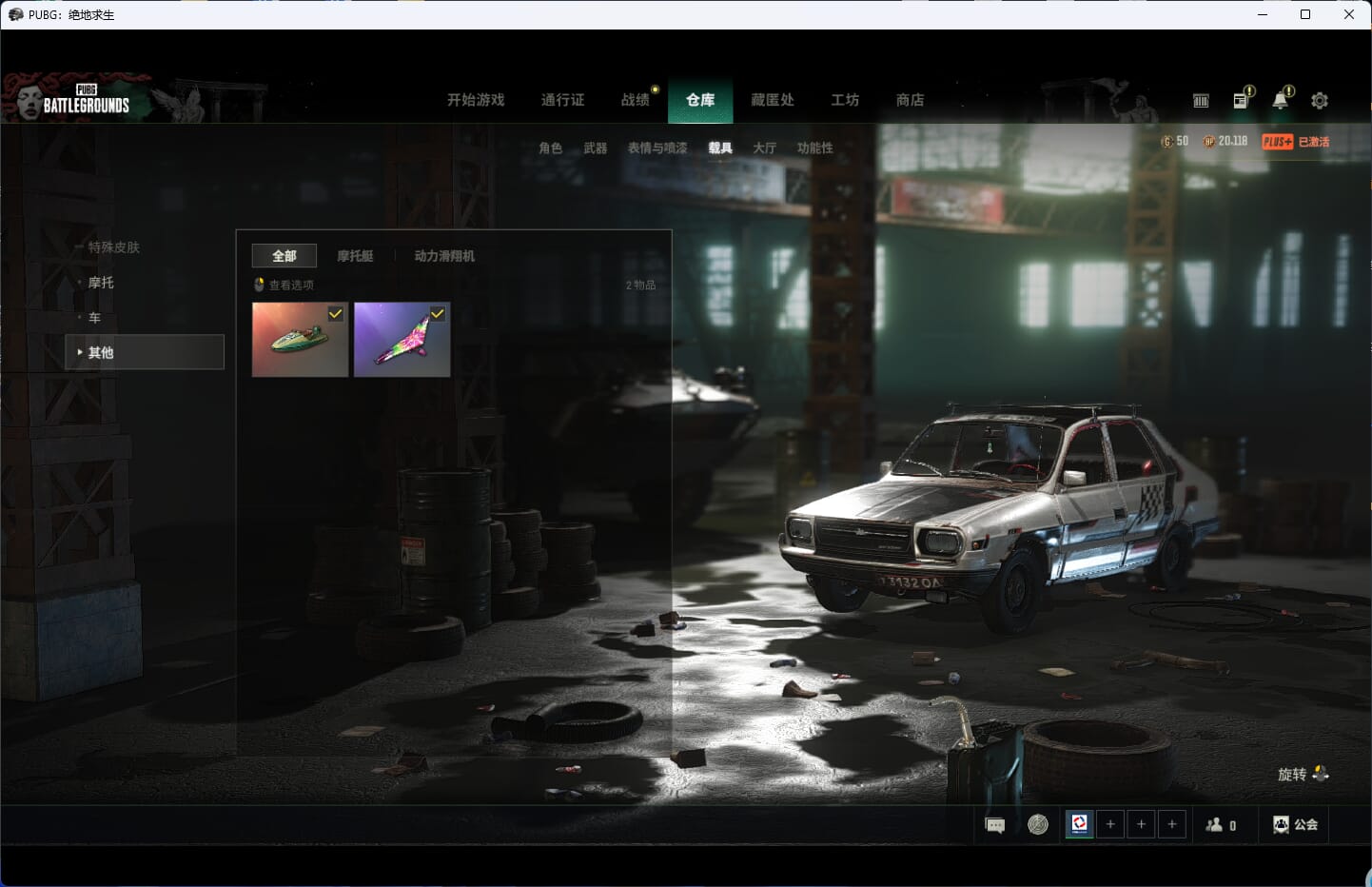Switch to the 角色 sub-tab
The width and height of the screenshot is (1372, 887).
pos(550,148)
